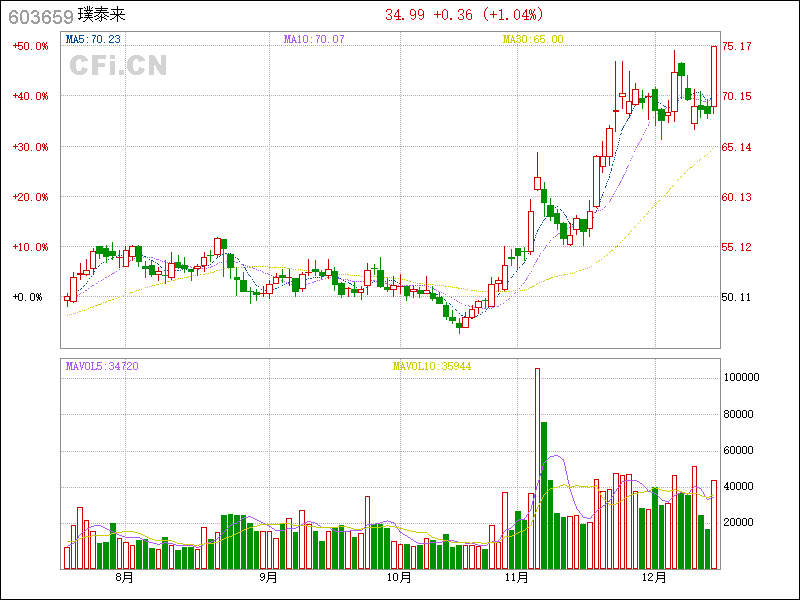Image resolution: width=800 pixels, height=600 pixels.
Task: Select the 9月 marker on time axis
Action: click(268, 578)
